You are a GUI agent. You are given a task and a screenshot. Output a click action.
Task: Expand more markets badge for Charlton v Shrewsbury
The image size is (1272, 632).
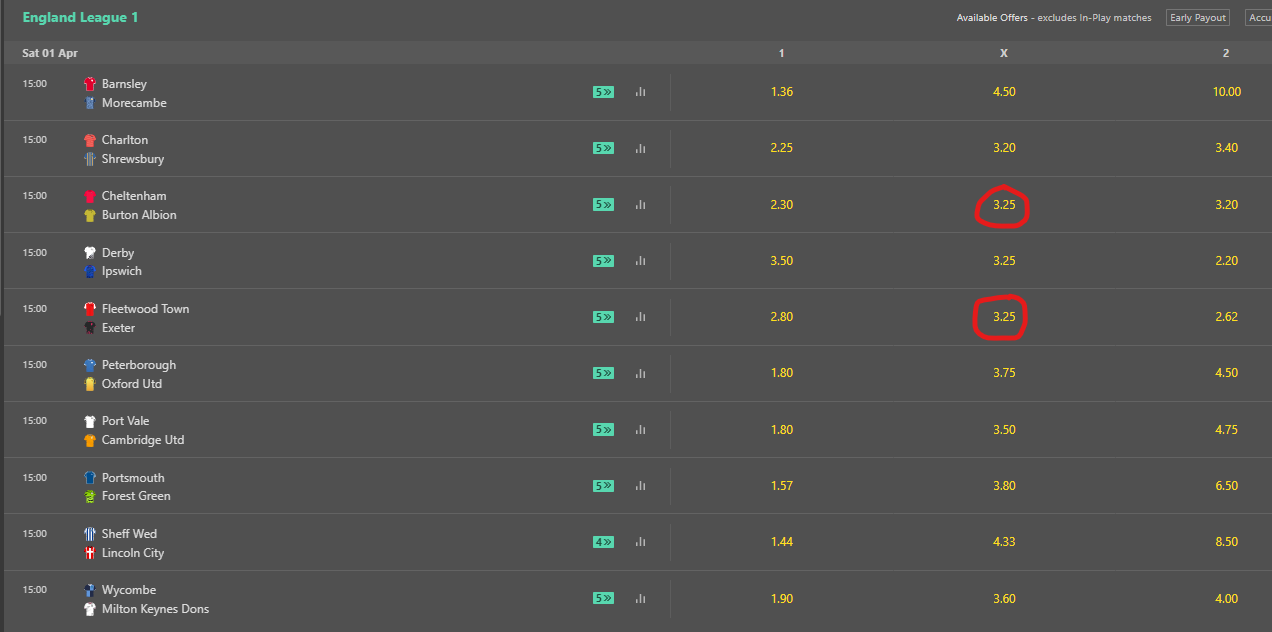tap(603, 148)
